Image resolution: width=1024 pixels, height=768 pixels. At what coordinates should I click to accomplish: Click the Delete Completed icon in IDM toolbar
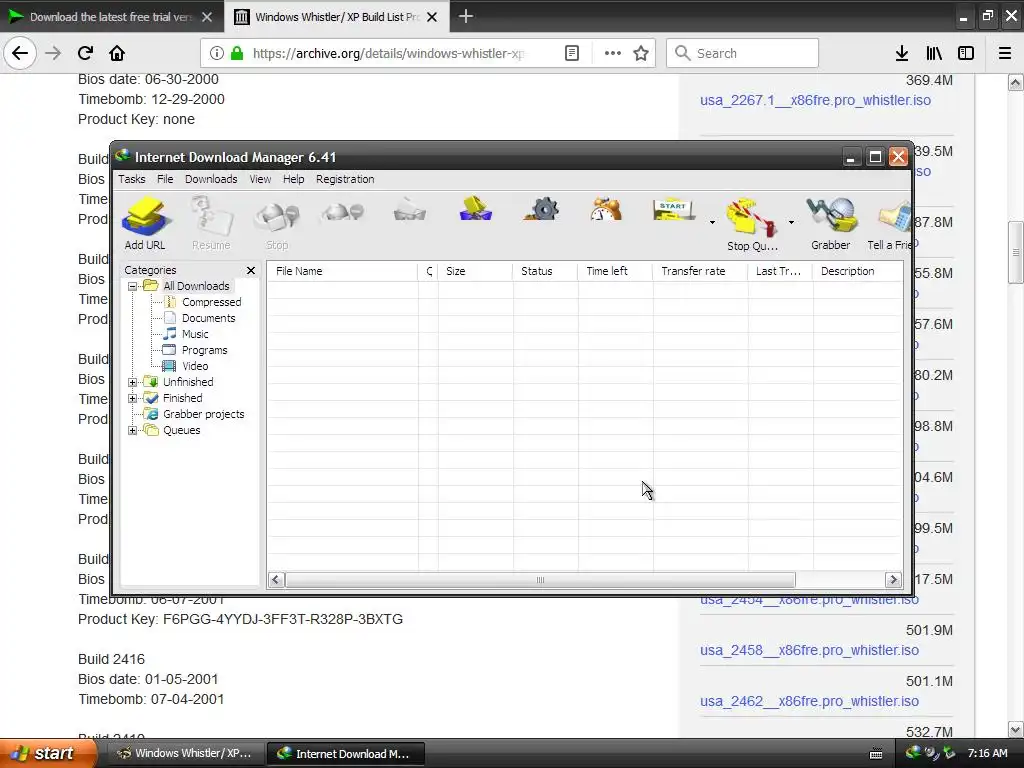point(475,210)
